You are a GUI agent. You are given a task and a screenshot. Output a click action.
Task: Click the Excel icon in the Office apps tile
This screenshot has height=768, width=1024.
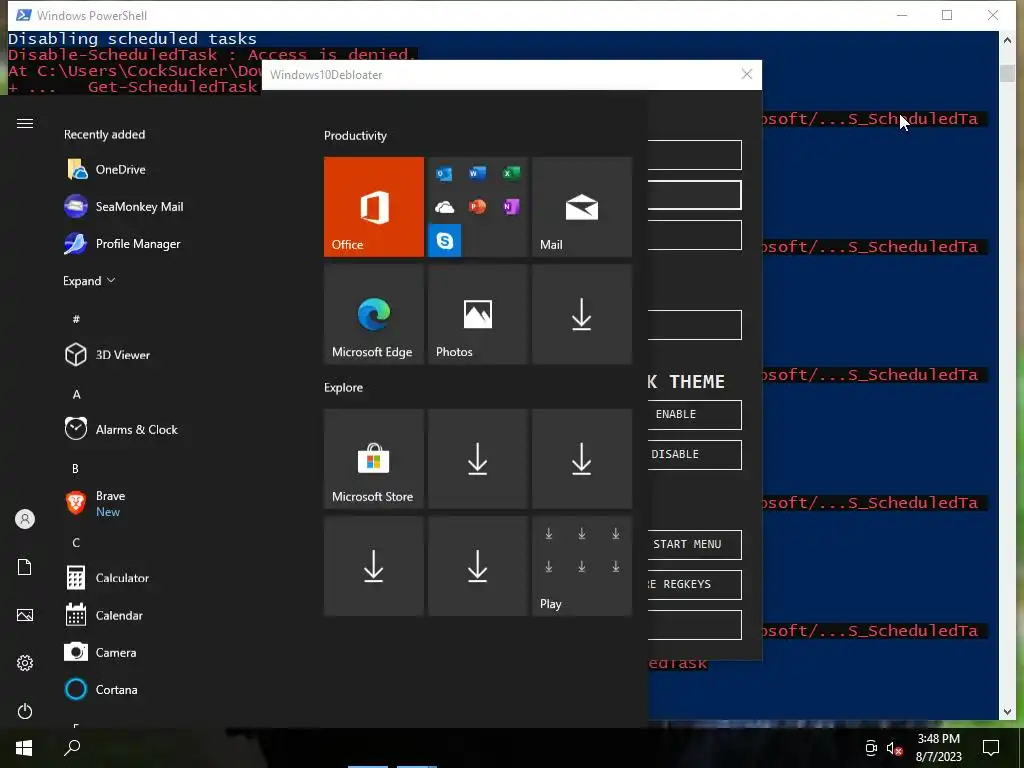point(511,173)
